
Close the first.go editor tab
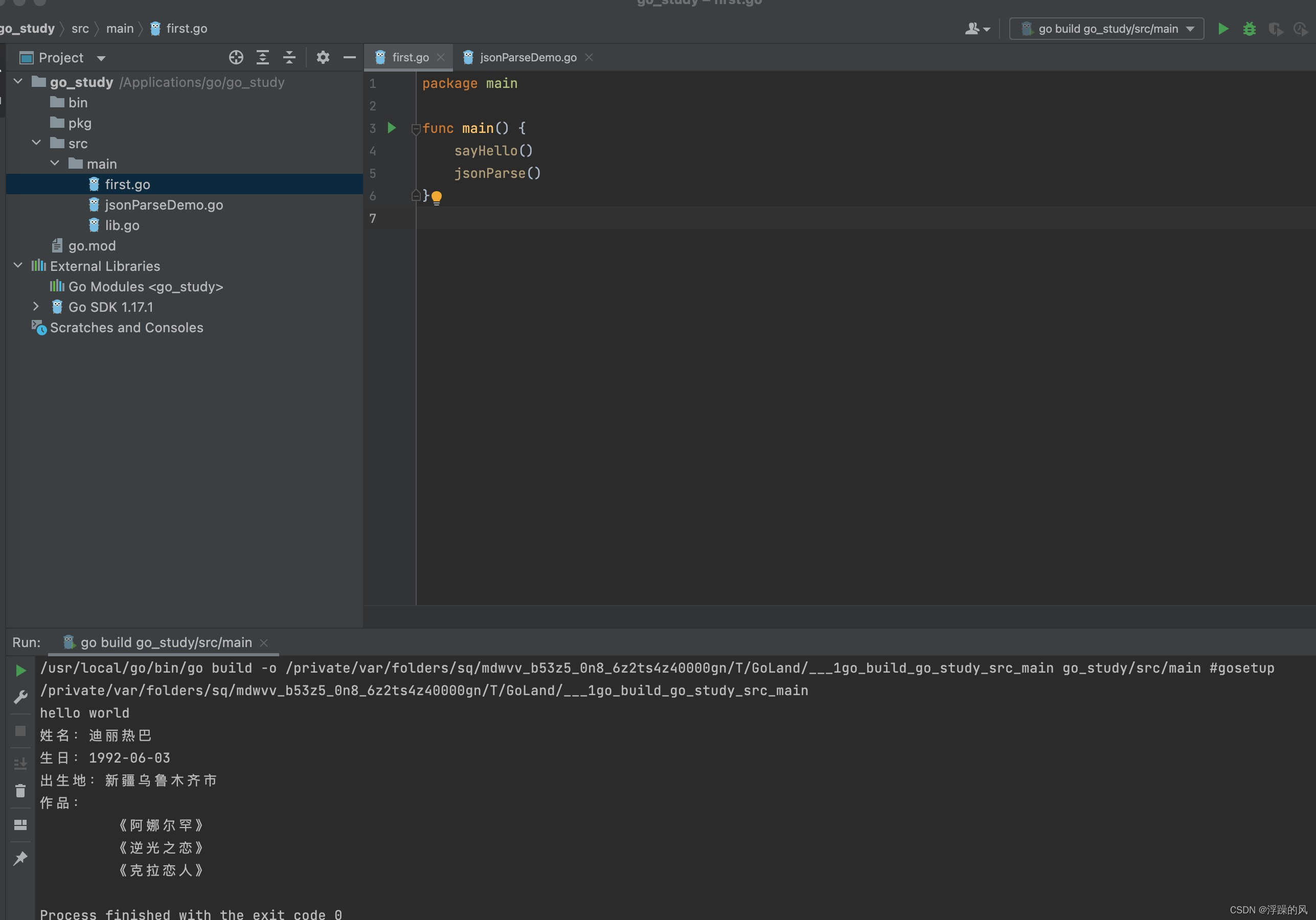point(440,57)
